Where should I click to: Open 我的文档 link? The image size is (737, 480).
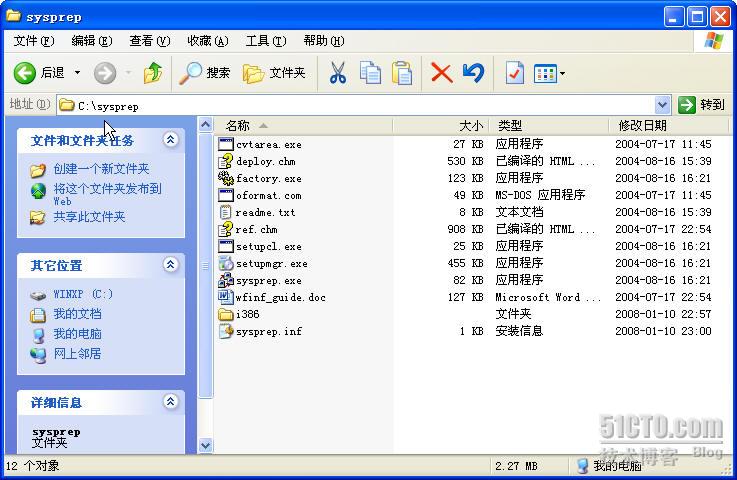(77, 314)
